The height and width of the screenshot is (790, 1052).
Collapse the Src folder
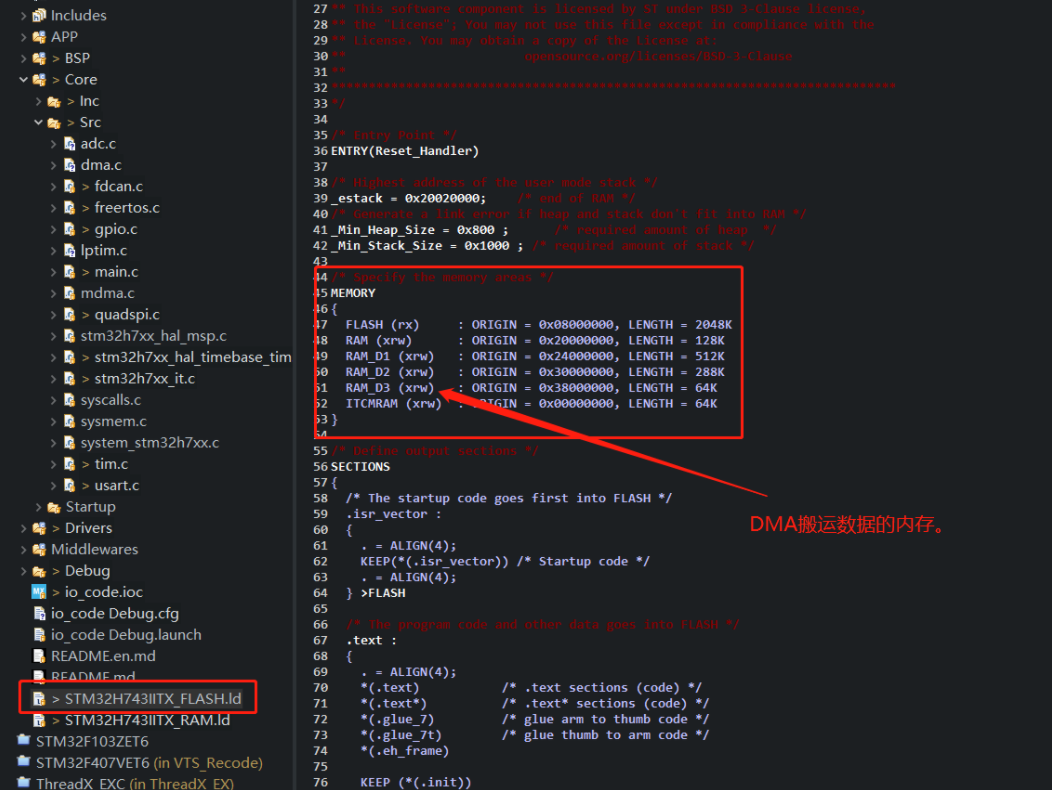[x=41, y=121]
